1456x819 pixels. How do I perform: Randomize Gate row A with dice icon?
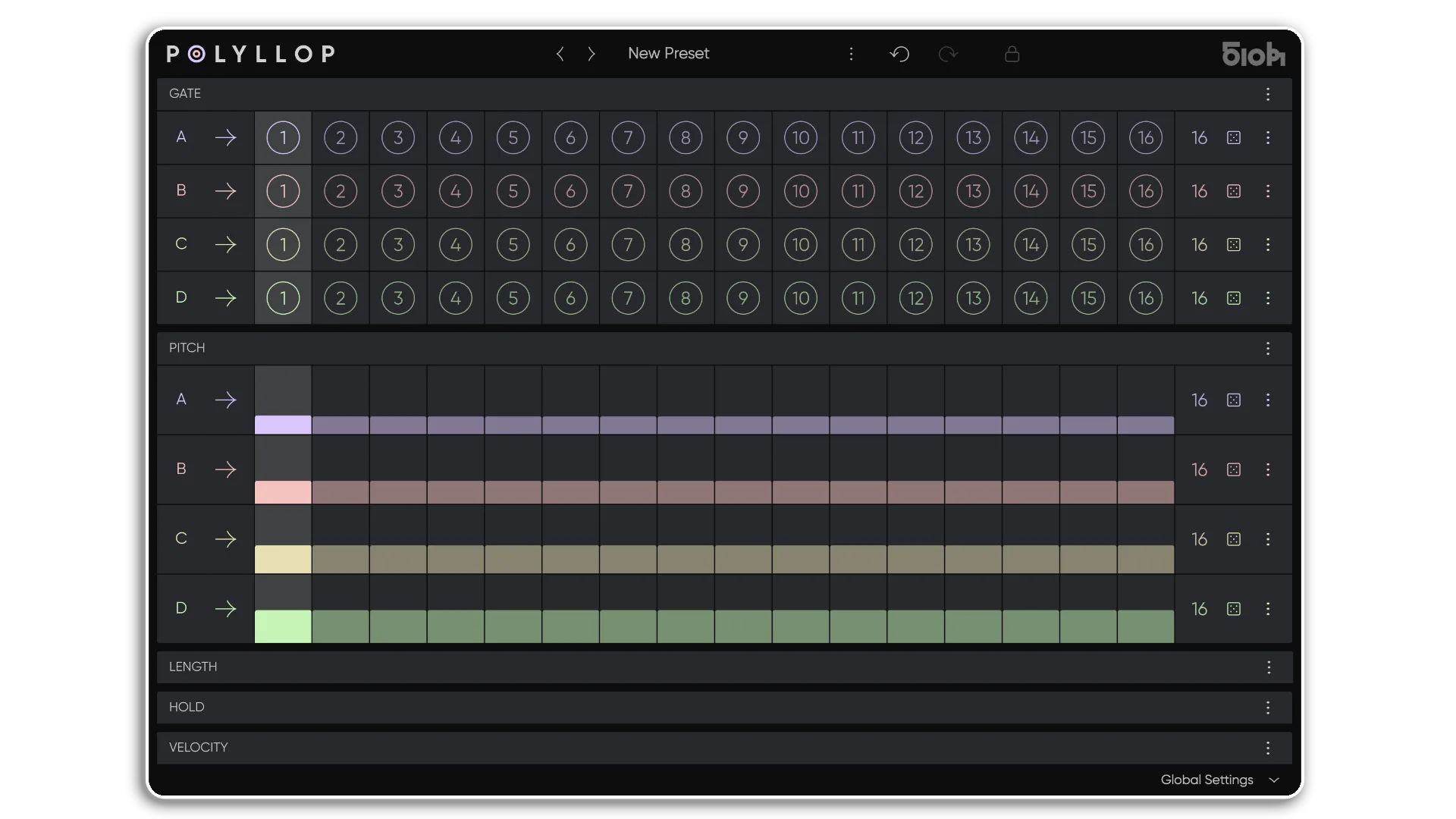[1234, 138]
